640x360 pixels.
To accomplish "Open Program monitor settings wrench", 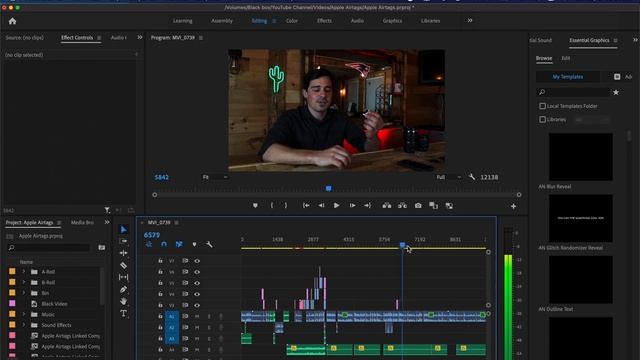I will (472, 177).
